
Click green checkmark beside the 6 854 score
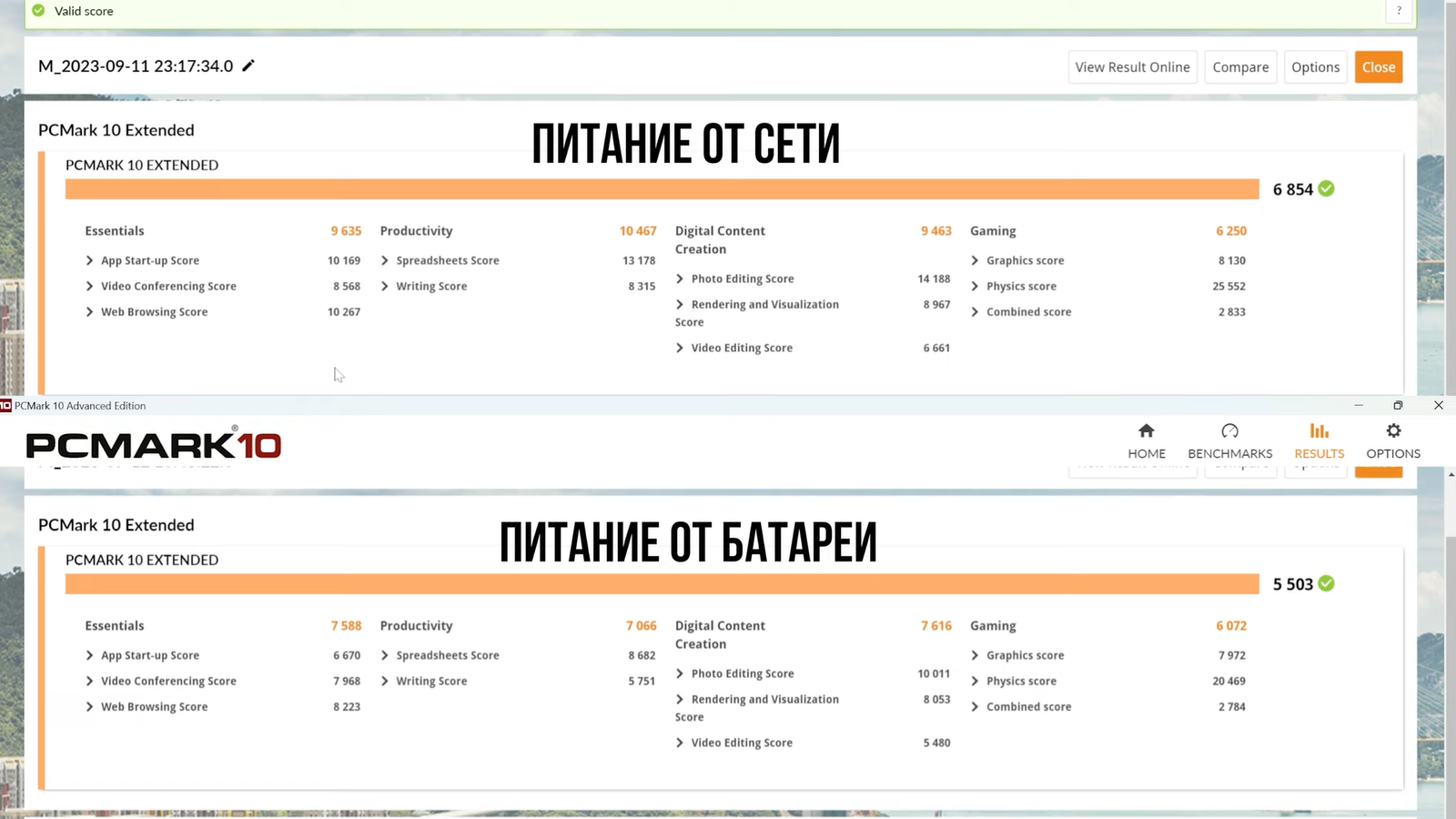[1327, 188]
